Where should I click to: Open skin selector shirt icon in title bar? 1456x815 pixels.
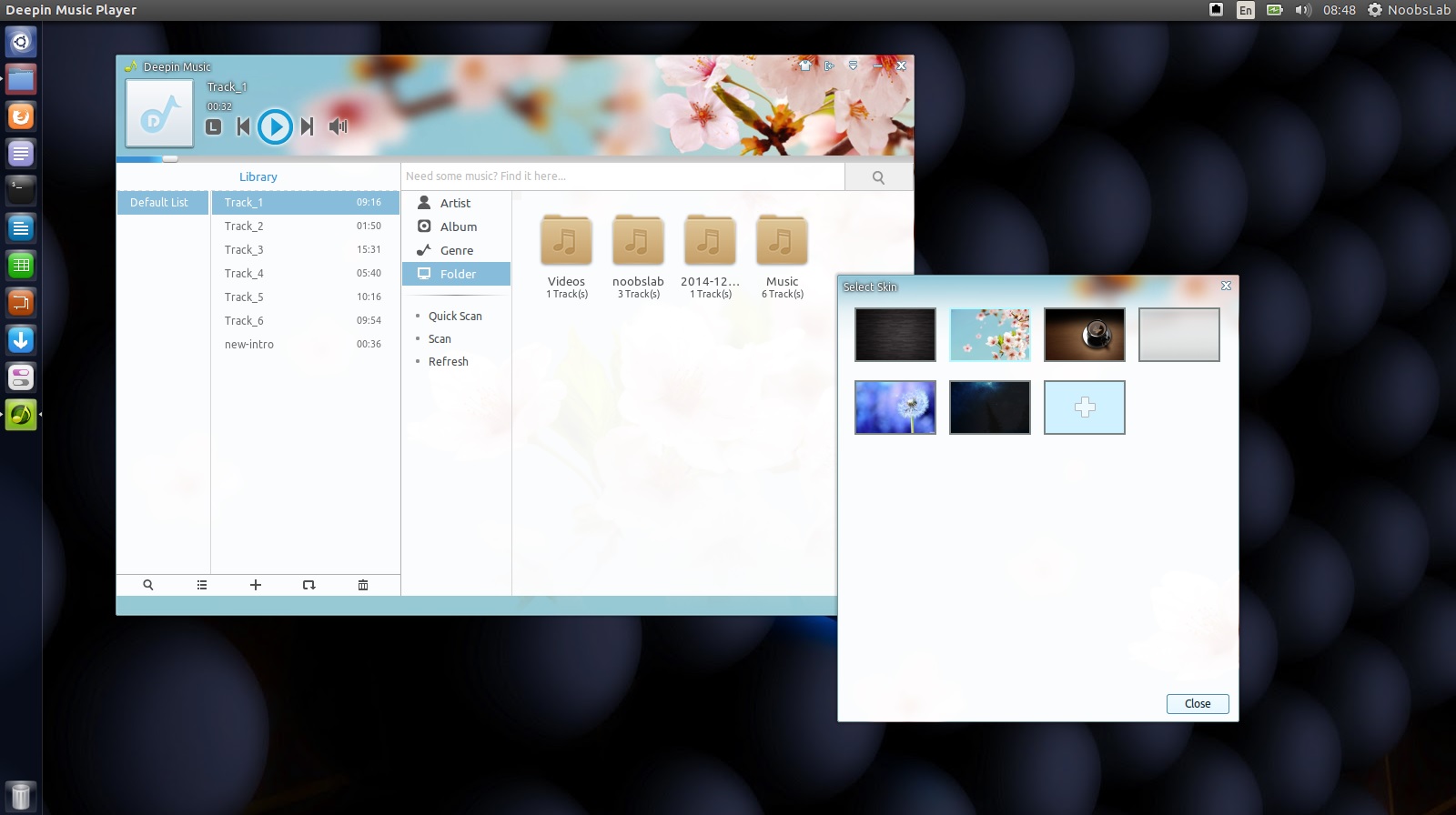(x=805, y=65)
